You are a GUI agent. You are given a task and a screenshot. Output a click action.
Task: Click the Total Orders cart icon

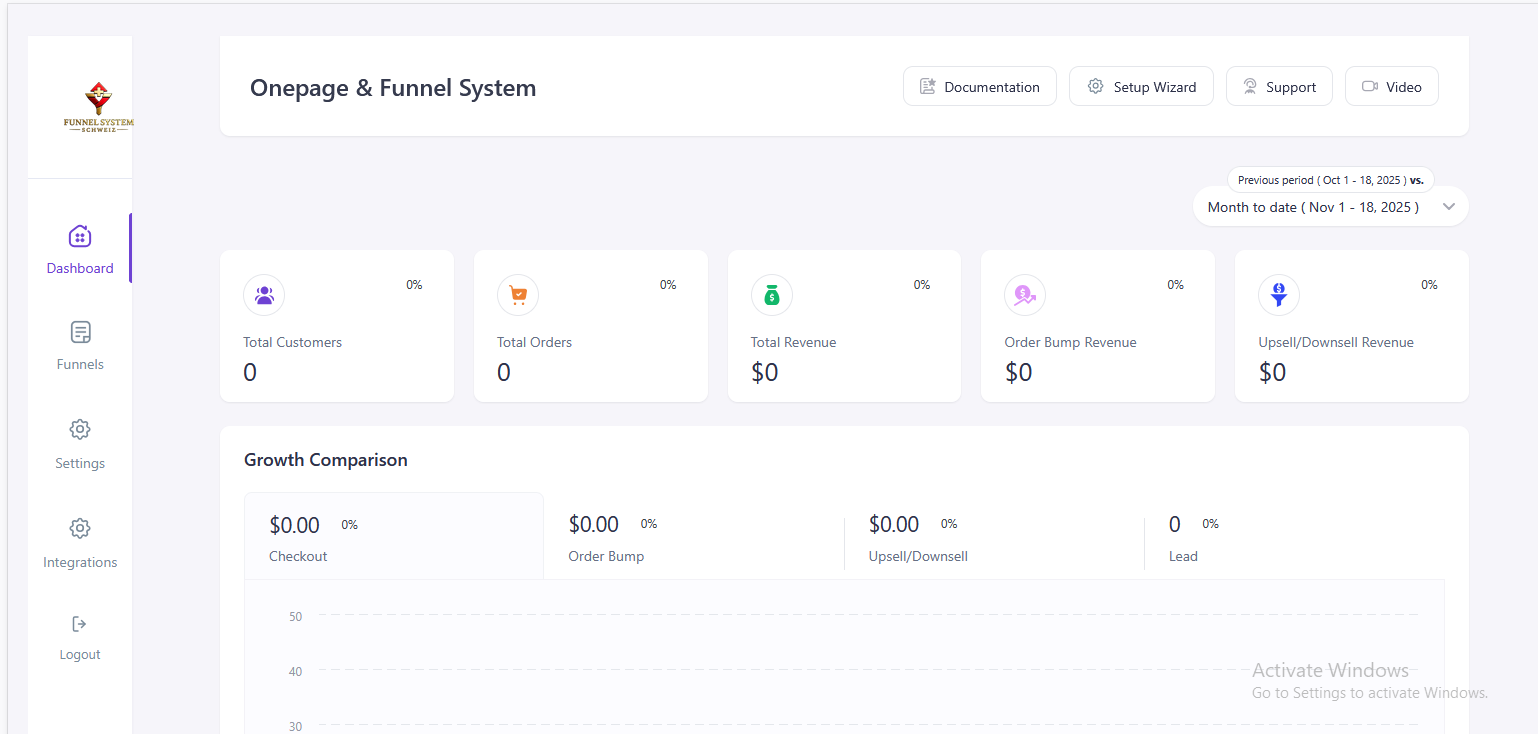(x=518, y=295)
